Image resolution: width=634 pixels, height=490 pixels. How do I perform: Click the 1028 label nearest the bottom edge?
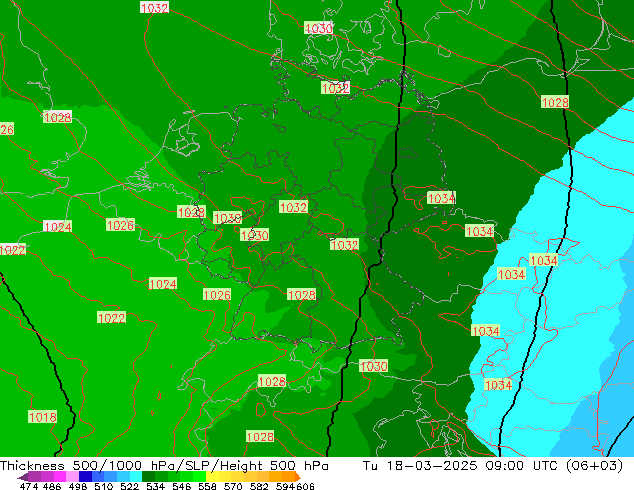(260, 437)
